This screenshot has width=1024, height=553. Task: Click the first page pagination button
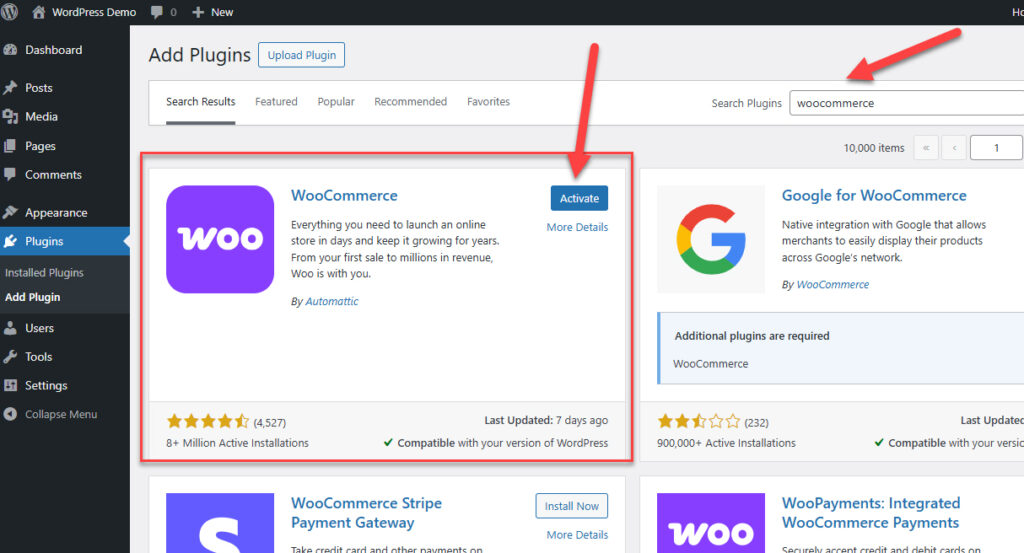click(926, 148)
